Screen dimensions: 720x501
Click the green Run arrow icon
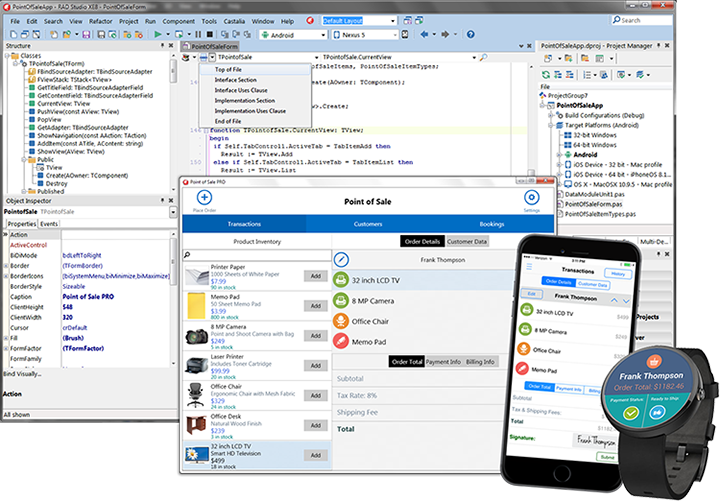[158, 34]
